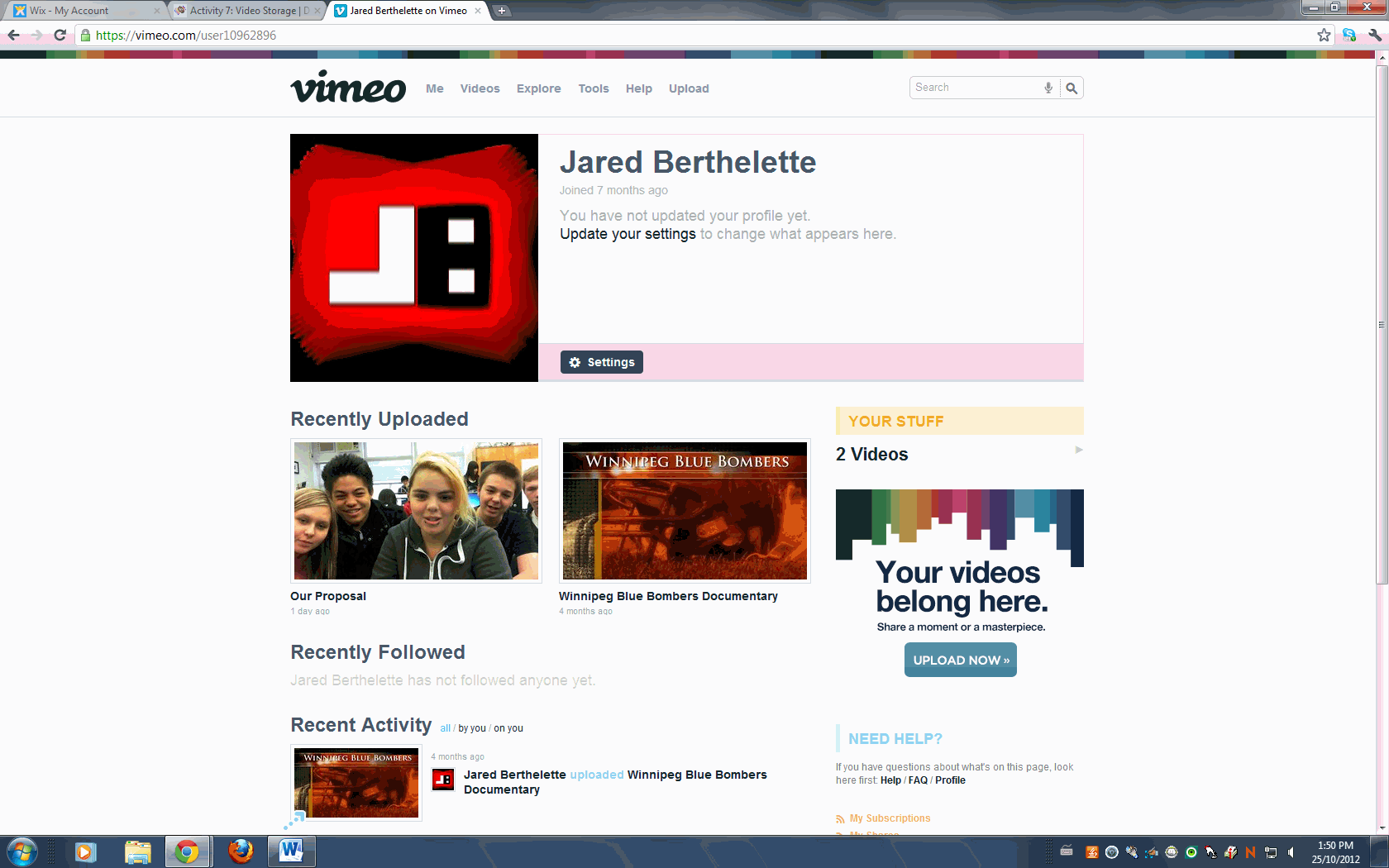
Task: Click the Our Proposal video thumbnail
Action: click(x=416, y=511)
